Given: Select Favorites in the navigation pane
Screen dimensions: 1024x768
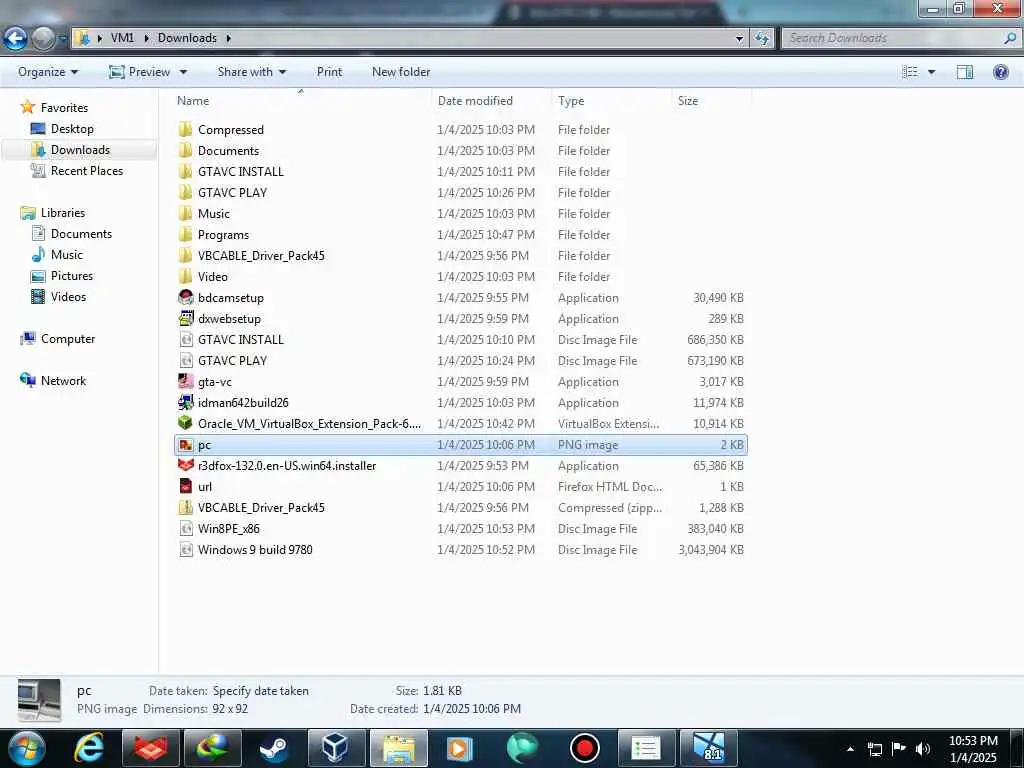Looking at the screenshot, I should point(64,108).
